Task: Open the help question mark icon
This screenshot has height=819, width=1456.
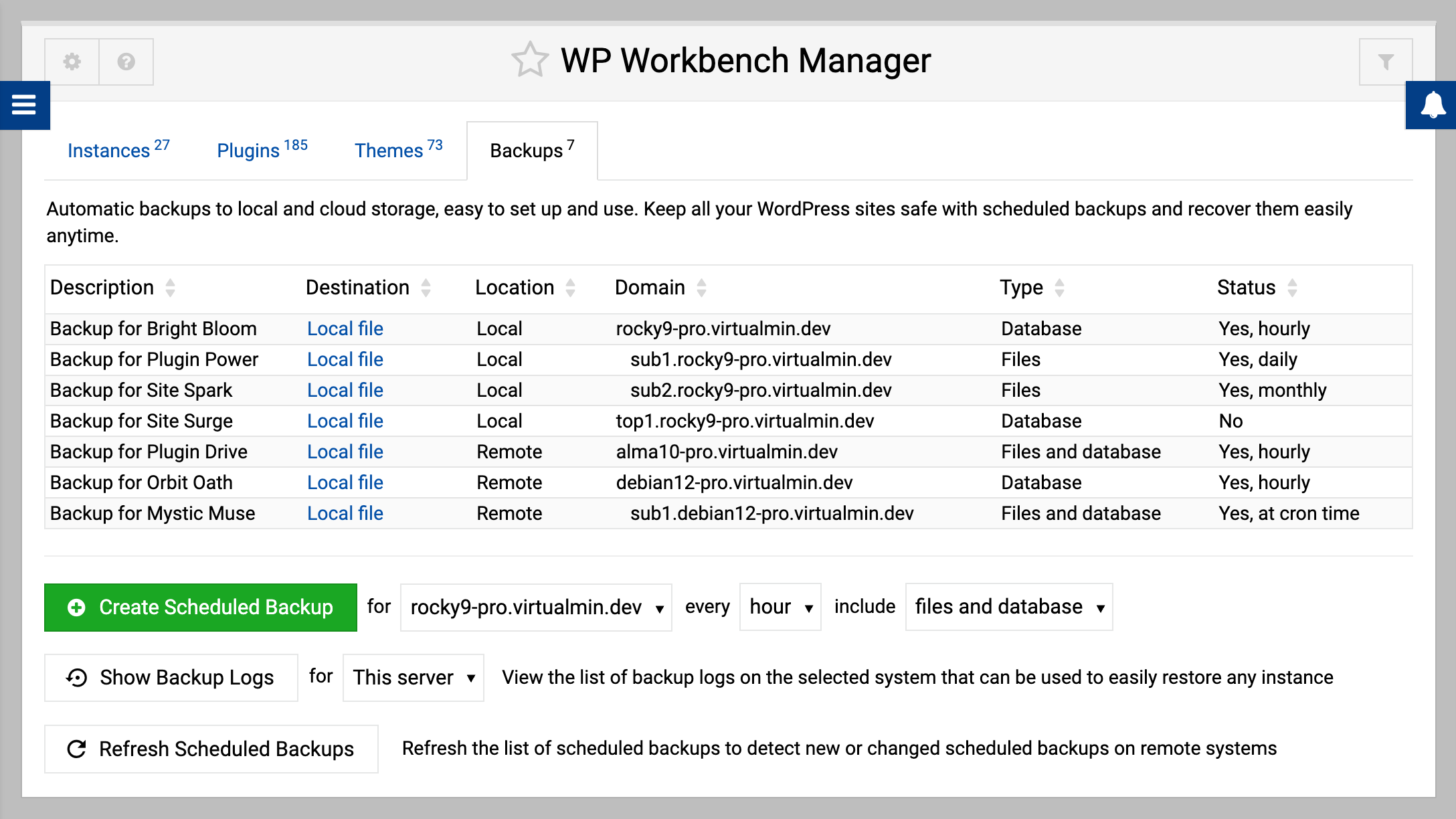Action: [x=126, y=62]
